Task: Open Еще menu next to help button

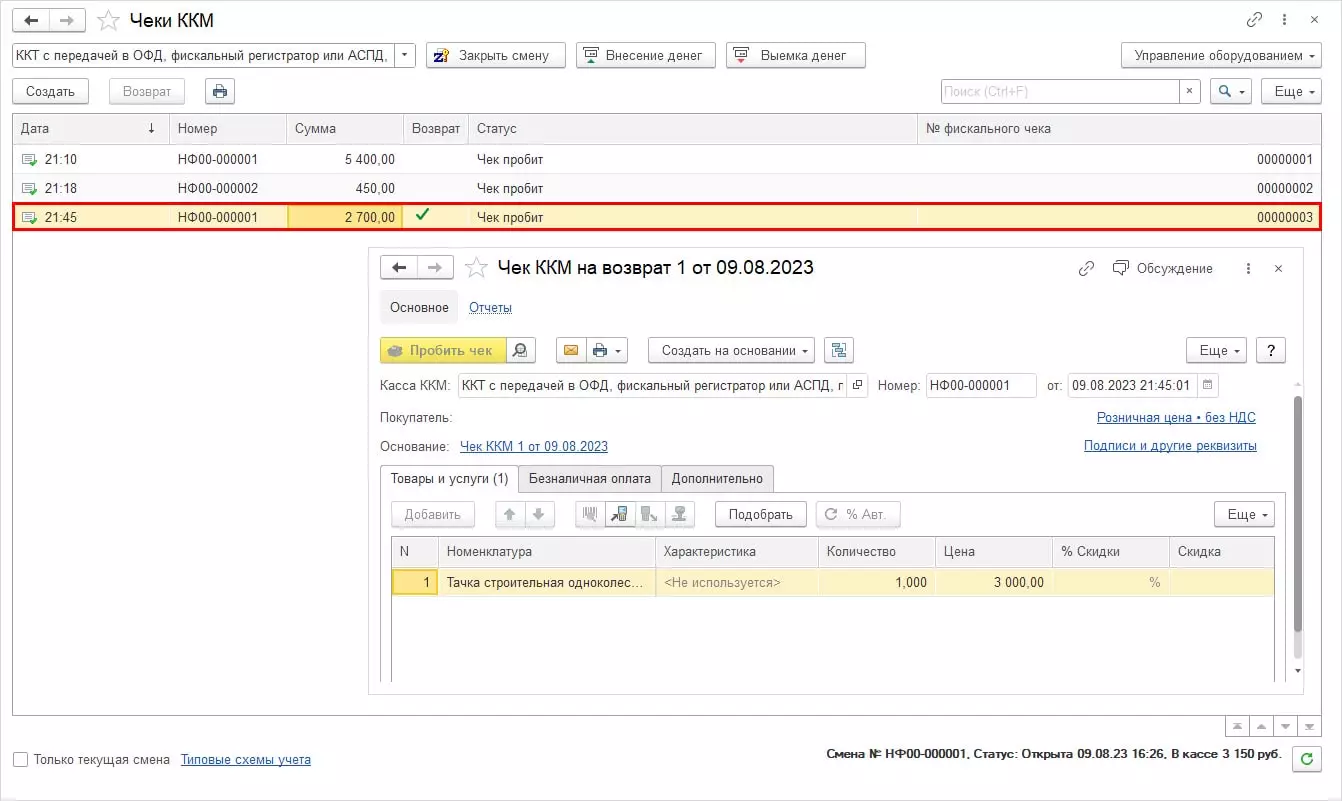Action: [1216, 350]
